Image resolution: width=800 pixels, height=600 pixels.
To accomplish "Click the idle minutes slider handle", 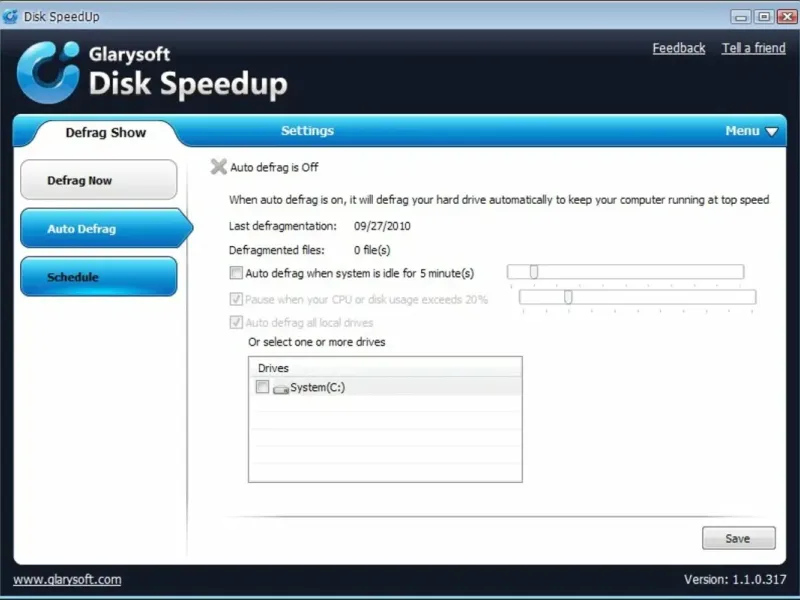I will (x=534, y=272).
